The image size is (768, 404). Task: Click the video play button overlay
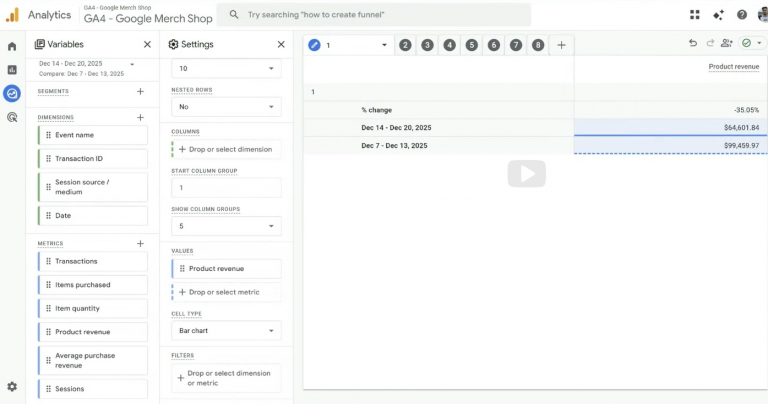pyautogui.click(x=527, y=173)
